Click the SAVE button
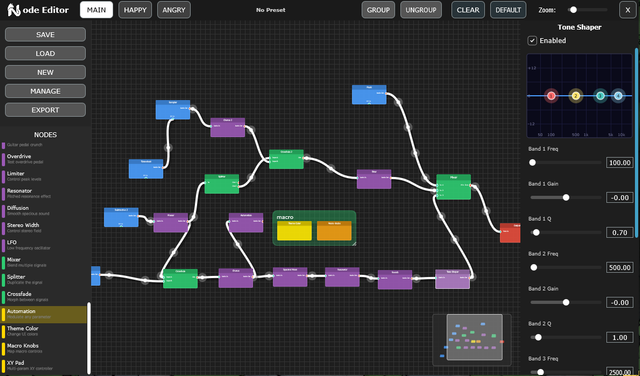 [45, 35]
